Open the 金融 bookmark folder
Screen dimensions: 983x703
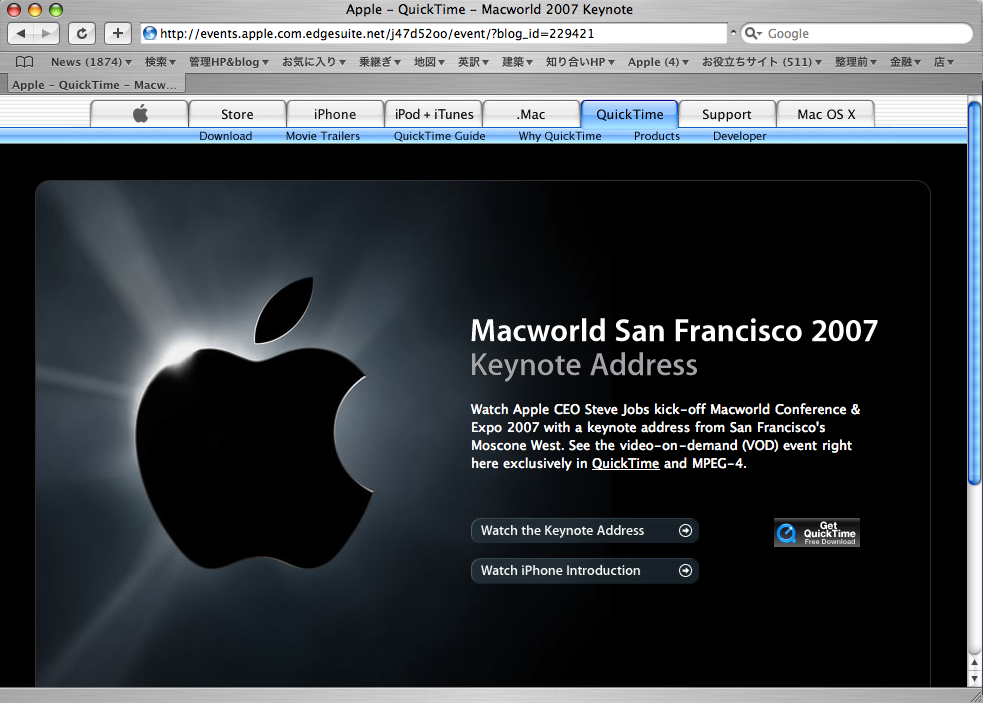pyautogui.click(x=905, y=61)
